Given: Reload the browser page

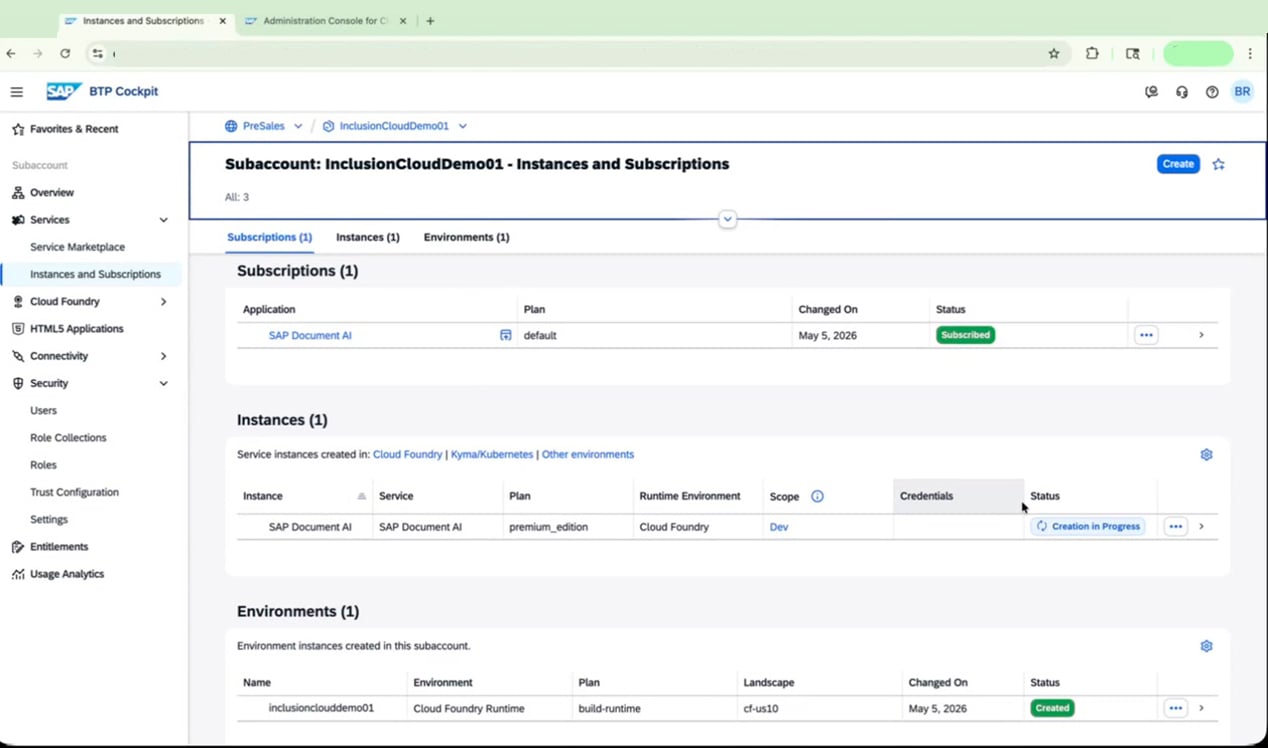Looking at the screenshot, I should [65, 54].
